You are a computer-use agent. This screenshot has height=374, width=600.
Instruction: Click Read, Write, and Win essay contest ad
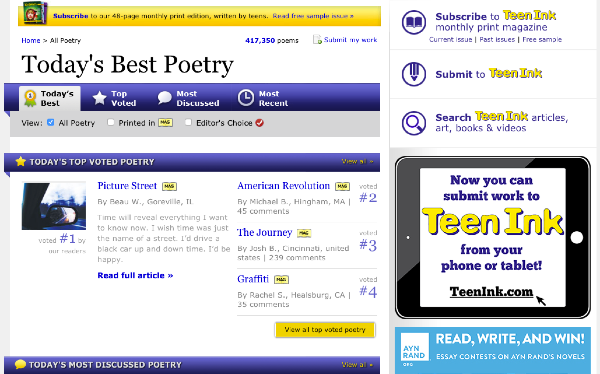(x=493, y=350)
